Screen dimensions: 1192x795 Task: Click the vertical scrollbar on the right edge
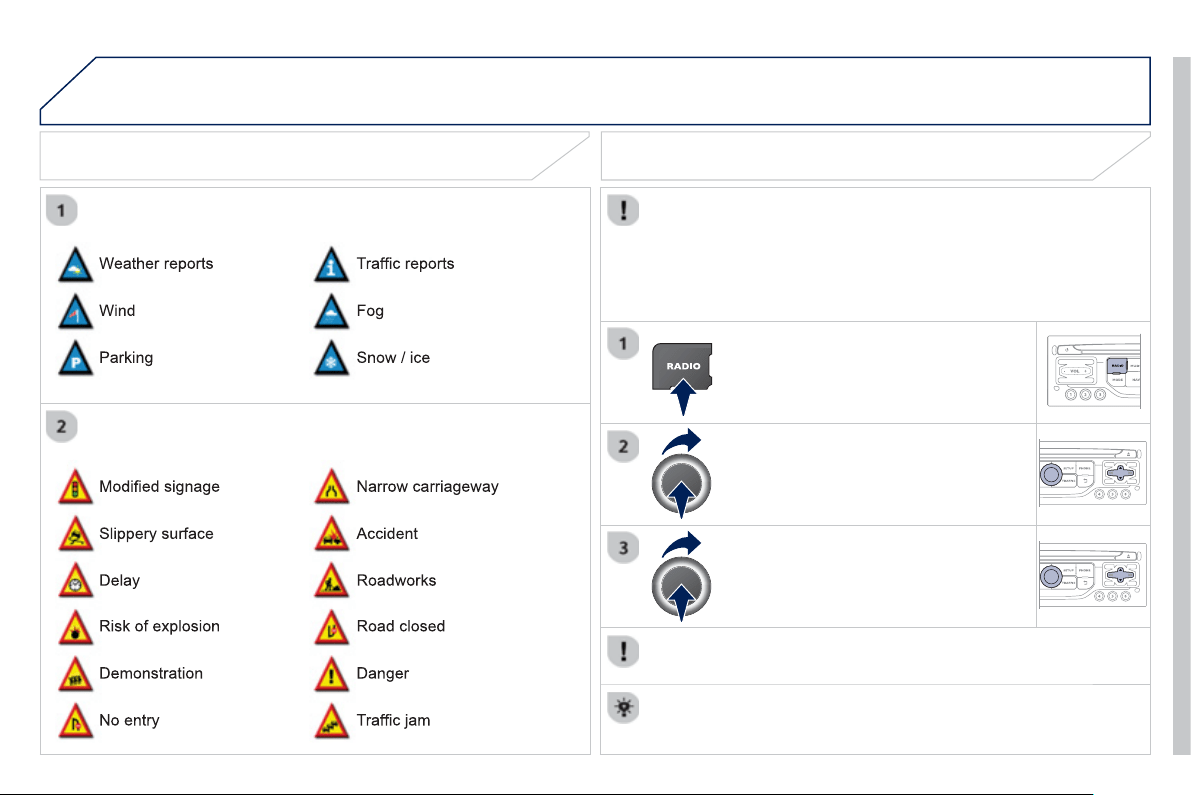[1181, 406]
